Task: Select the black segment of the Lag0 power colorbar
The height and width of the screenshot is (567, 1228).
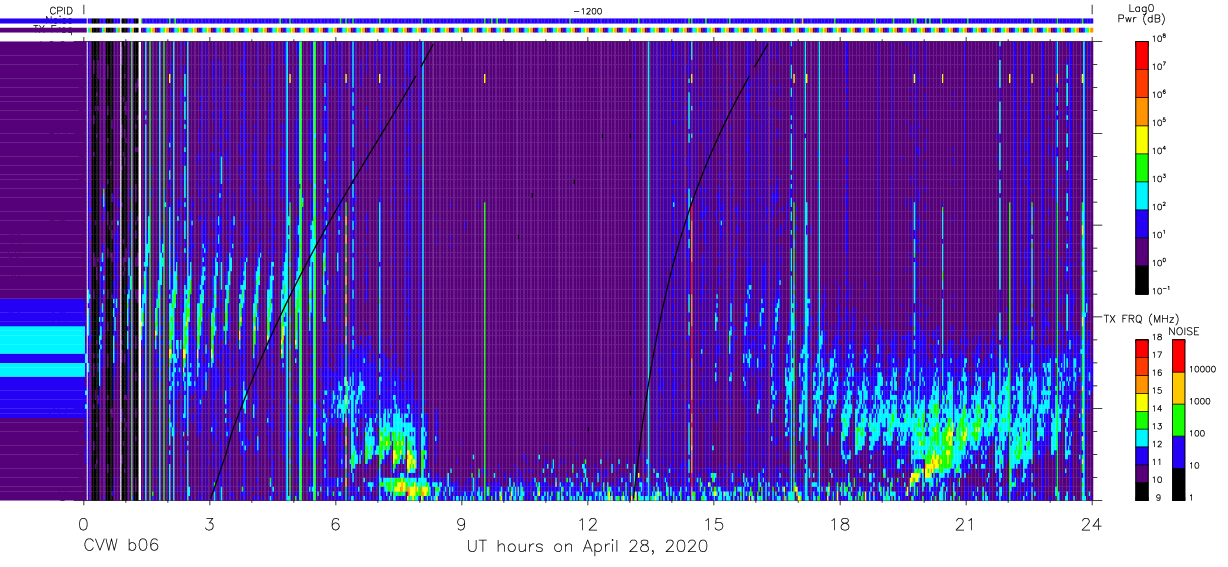Action: pos(1142,279)
